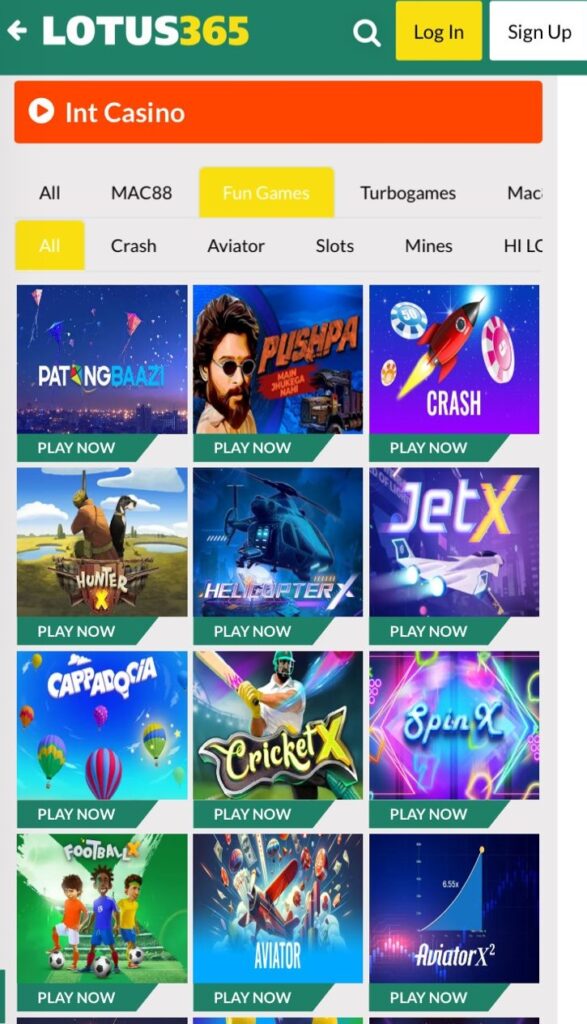Open search via the magnifier icon

coord(366,32)
